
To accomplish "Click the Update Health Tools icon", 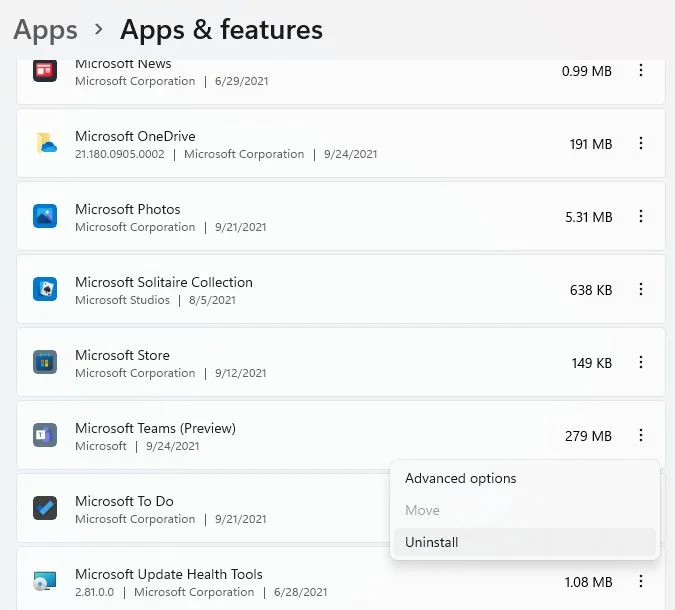I will click(45, 581).
